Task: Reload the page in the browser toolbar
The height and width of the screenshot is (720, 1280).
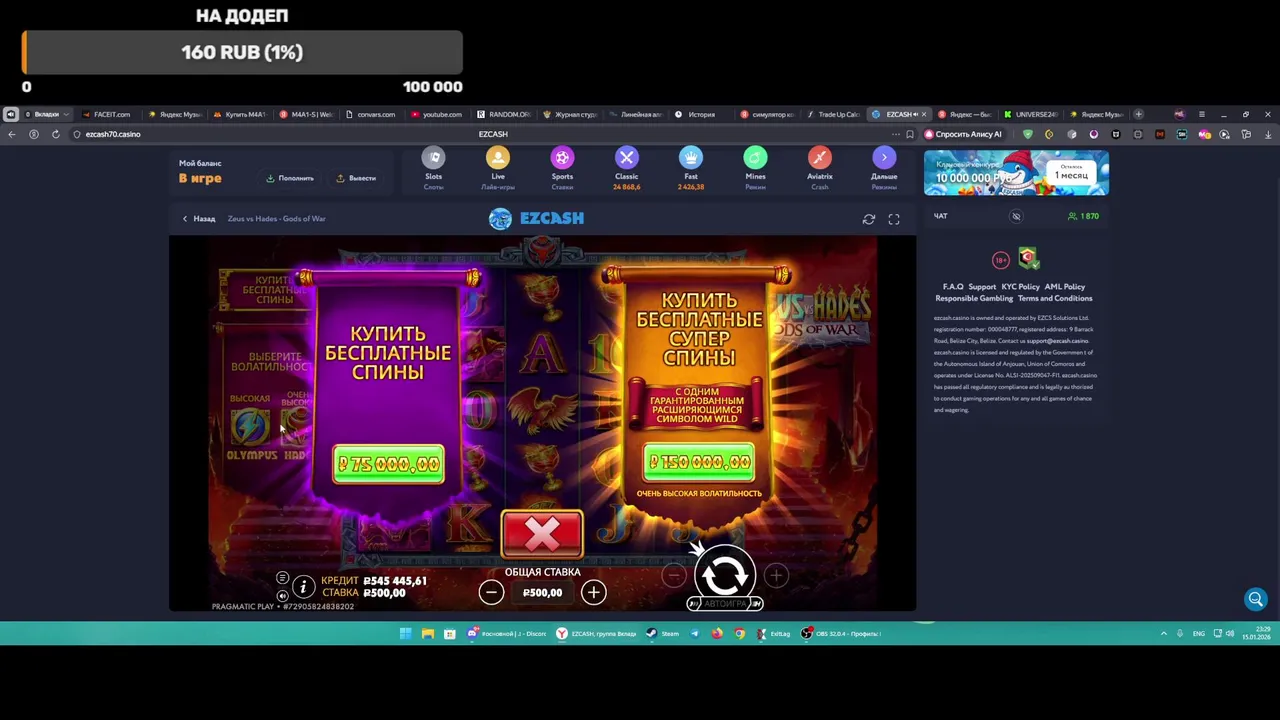Action: pos(55,134)
